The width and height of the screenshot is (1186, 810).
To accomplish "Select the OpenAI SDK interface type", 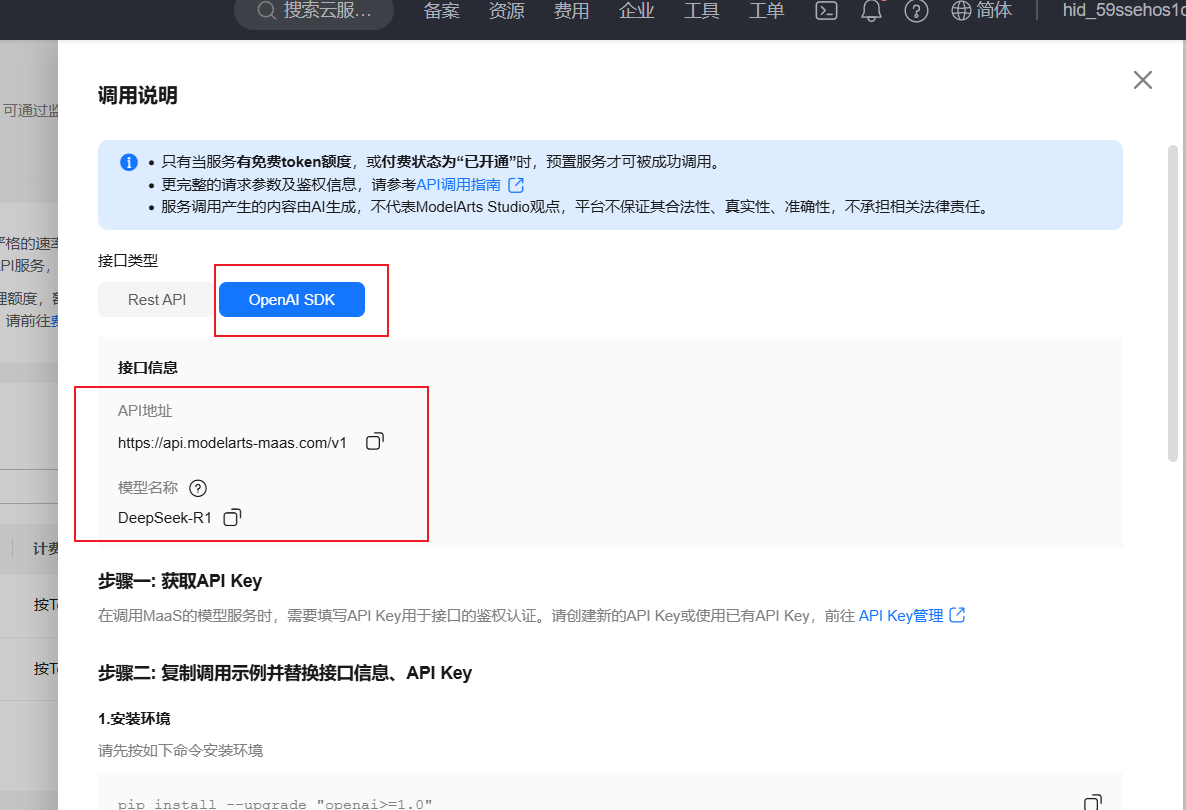I will coord(291,299).
